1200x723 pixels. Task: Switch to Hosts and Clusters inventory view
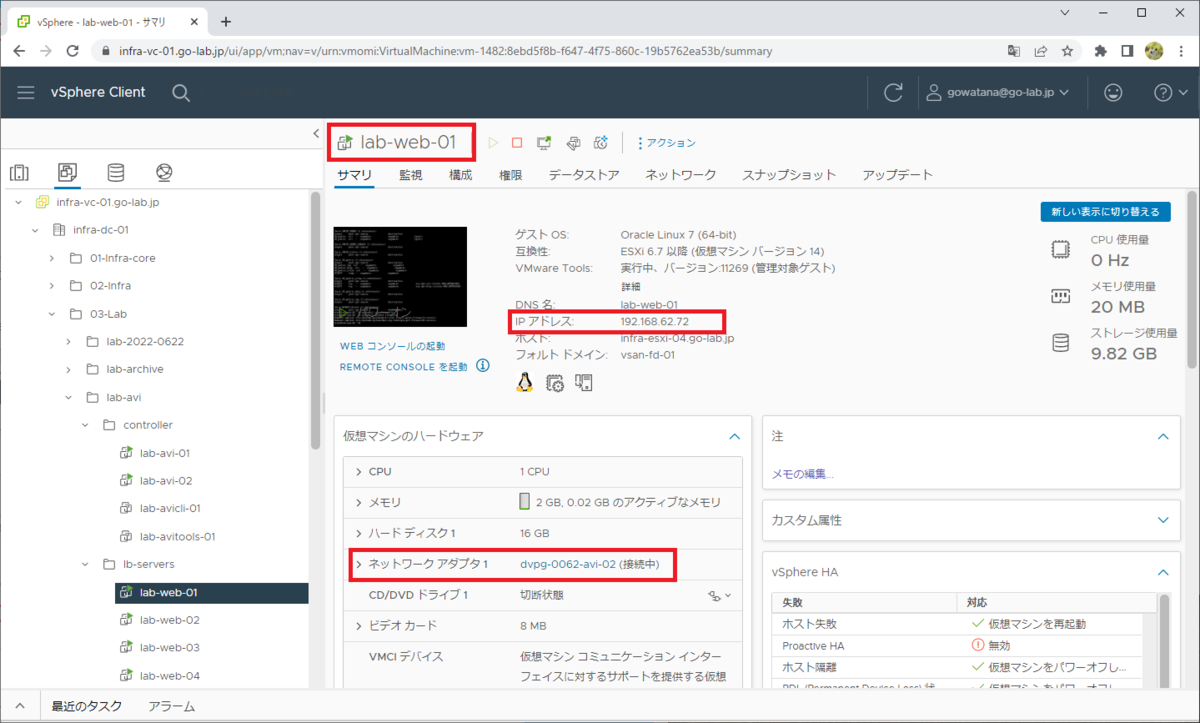click(x=20, y=172)
